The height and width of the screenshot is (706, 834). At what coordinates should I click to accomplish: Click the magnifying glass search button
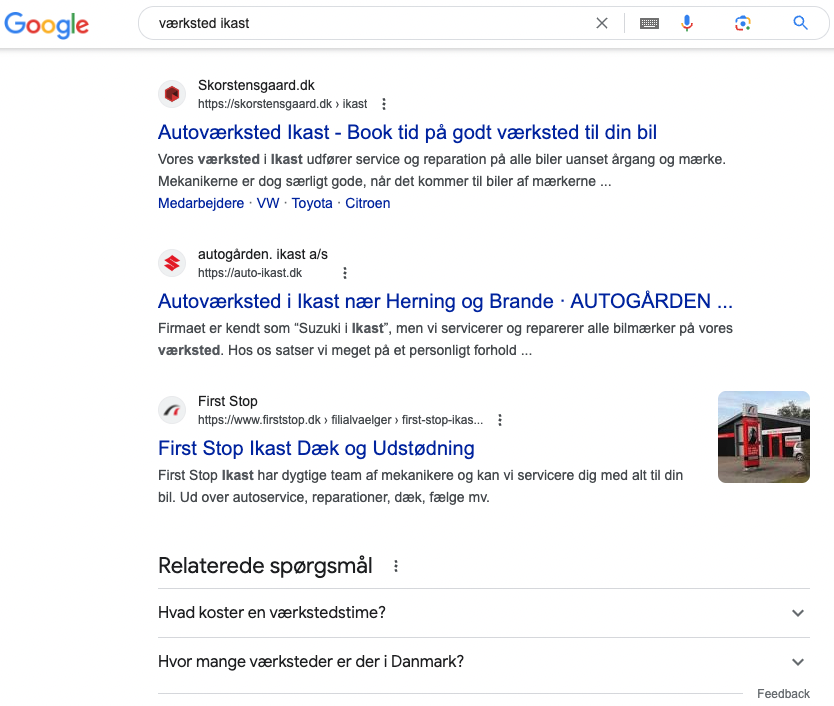(800, 23)
